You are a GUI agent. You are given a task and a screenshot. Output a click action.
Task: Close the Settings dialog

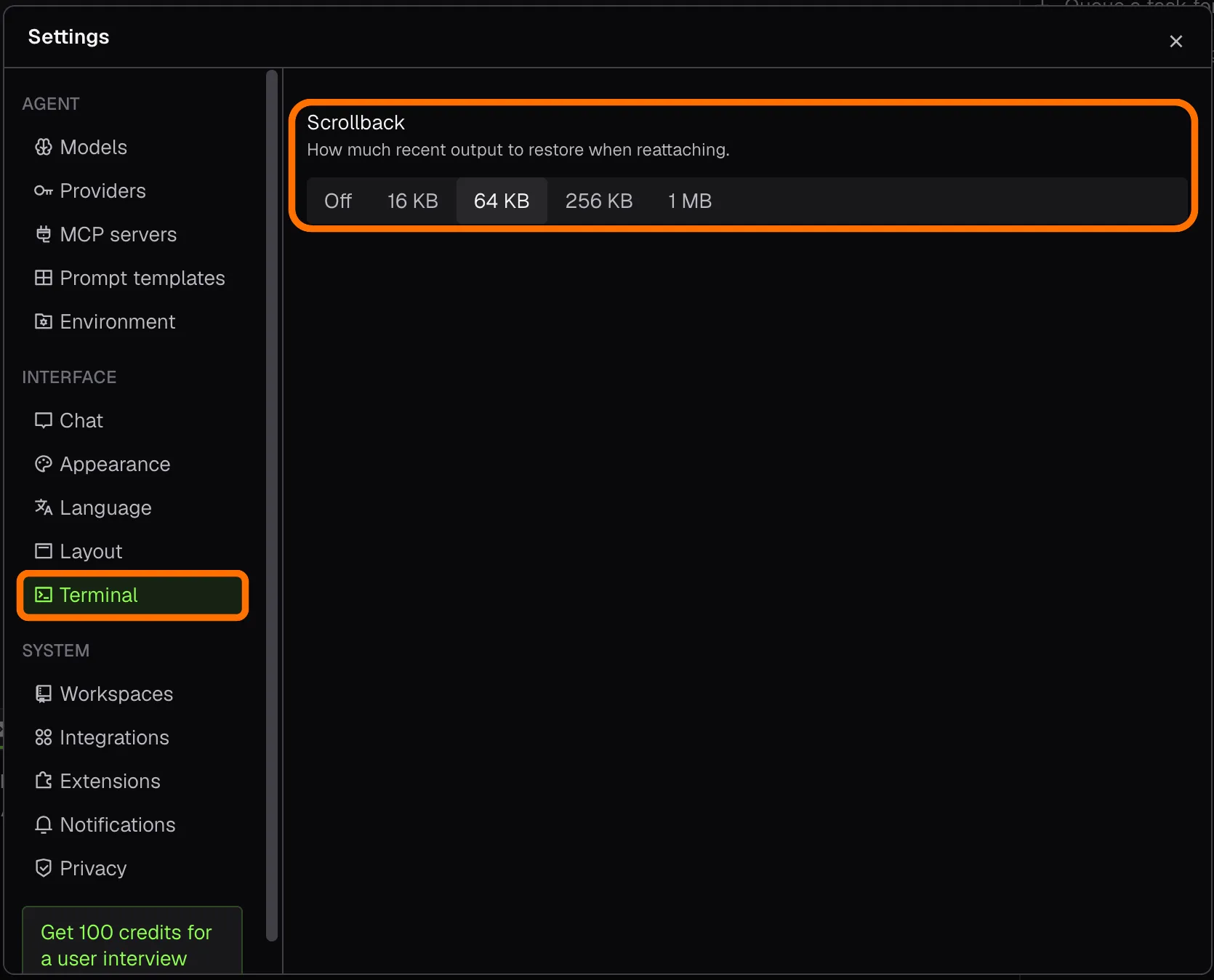(x=1176, y=41)
